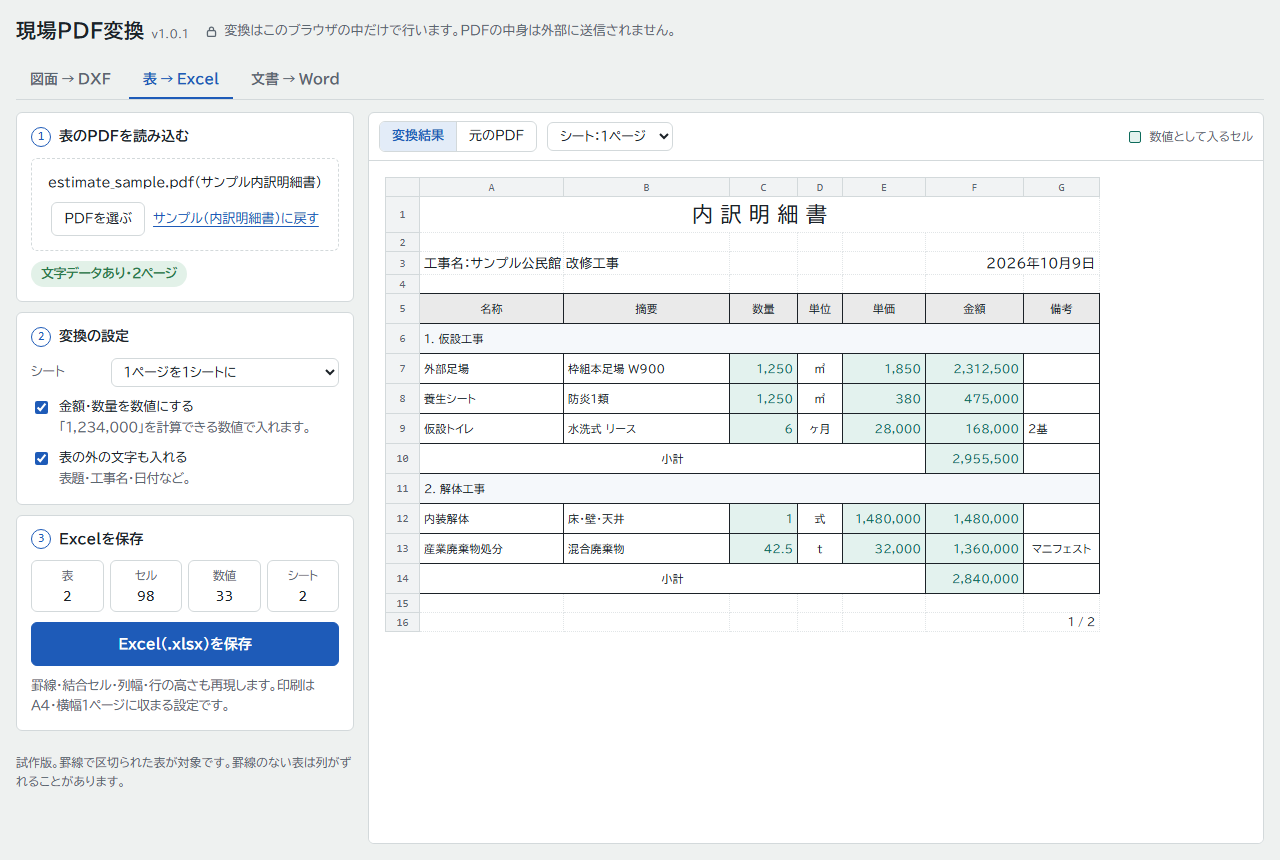Open the シート:1ページ dropdown
The image size is (1280, 860).
(x=610, y=136)
